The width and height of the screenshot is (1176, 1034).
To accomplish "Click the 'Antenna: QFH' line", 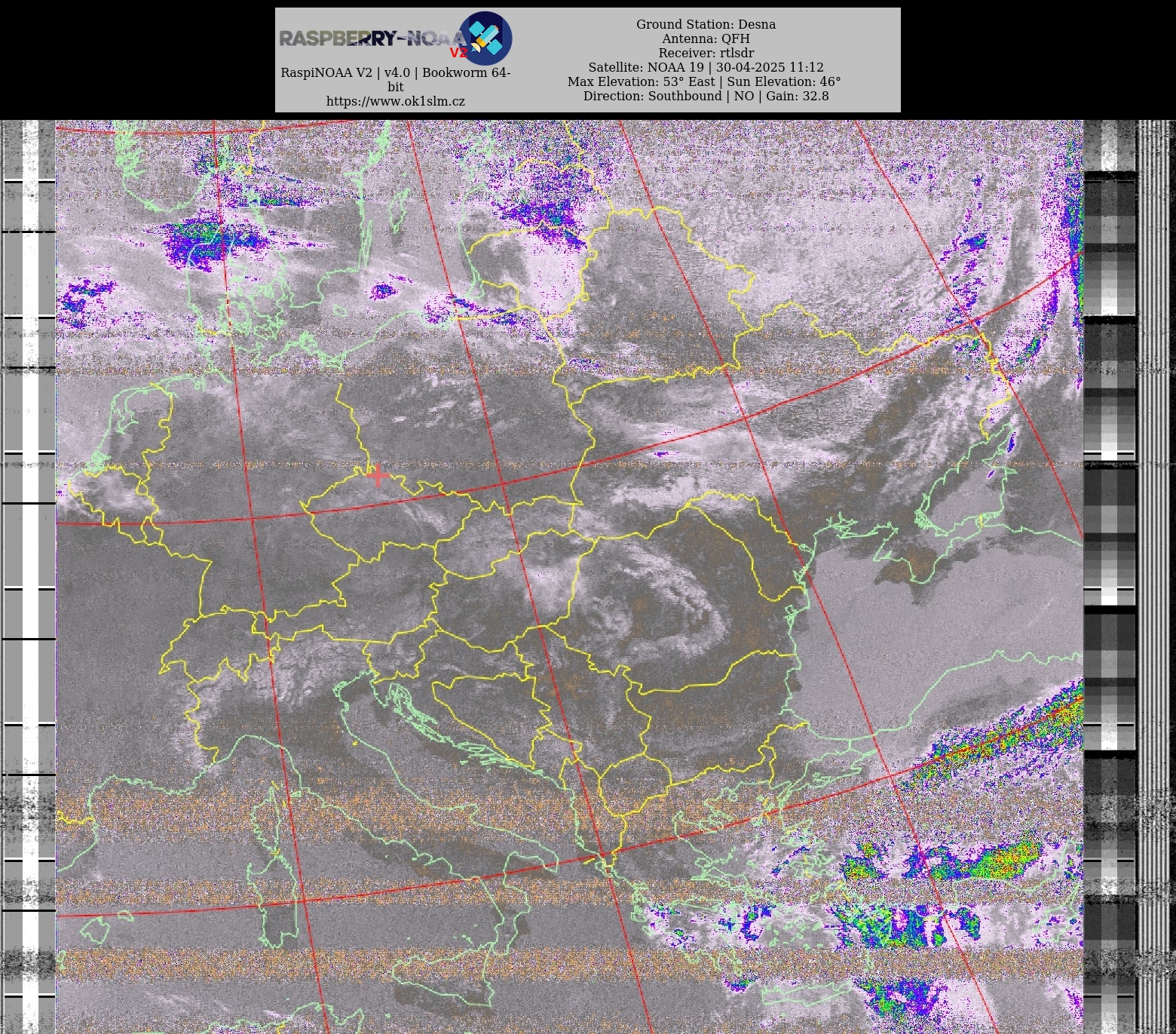I will 706,38.
